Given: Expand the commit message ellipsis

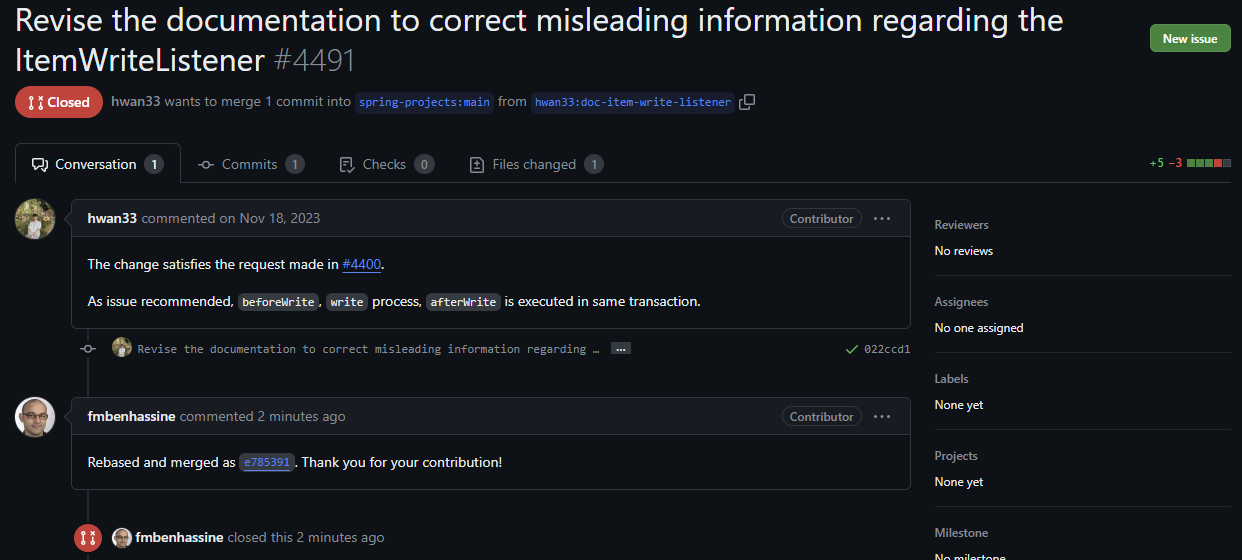Looking at the screenshot, I should click(x=620, y=349).
